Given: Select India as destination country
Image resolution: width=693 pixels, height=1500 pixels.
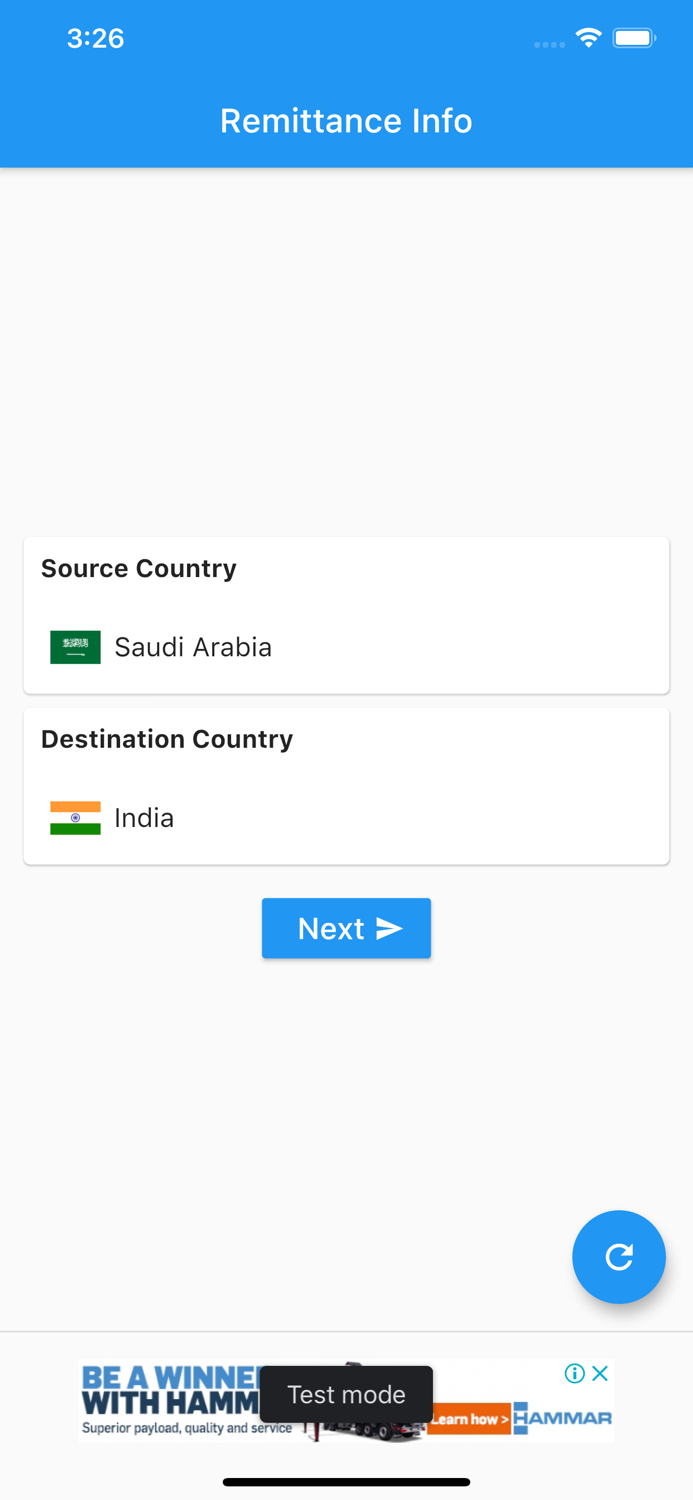Looking at the screenshot, I should [144, 818].
